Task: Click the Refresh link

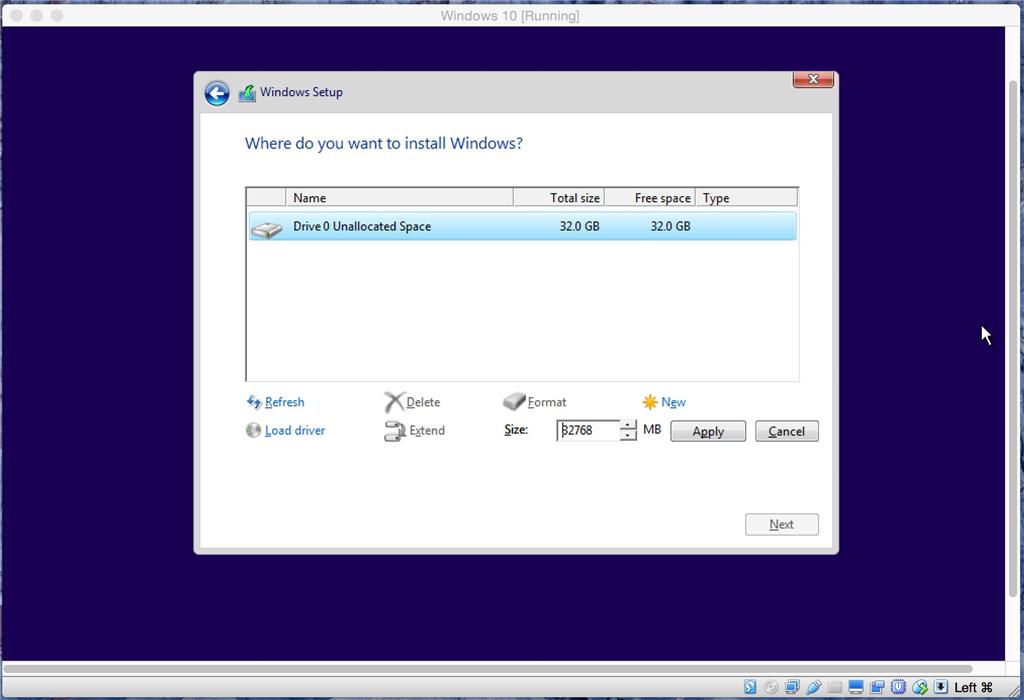Action: pyautogui.click(x=284, y=402)
